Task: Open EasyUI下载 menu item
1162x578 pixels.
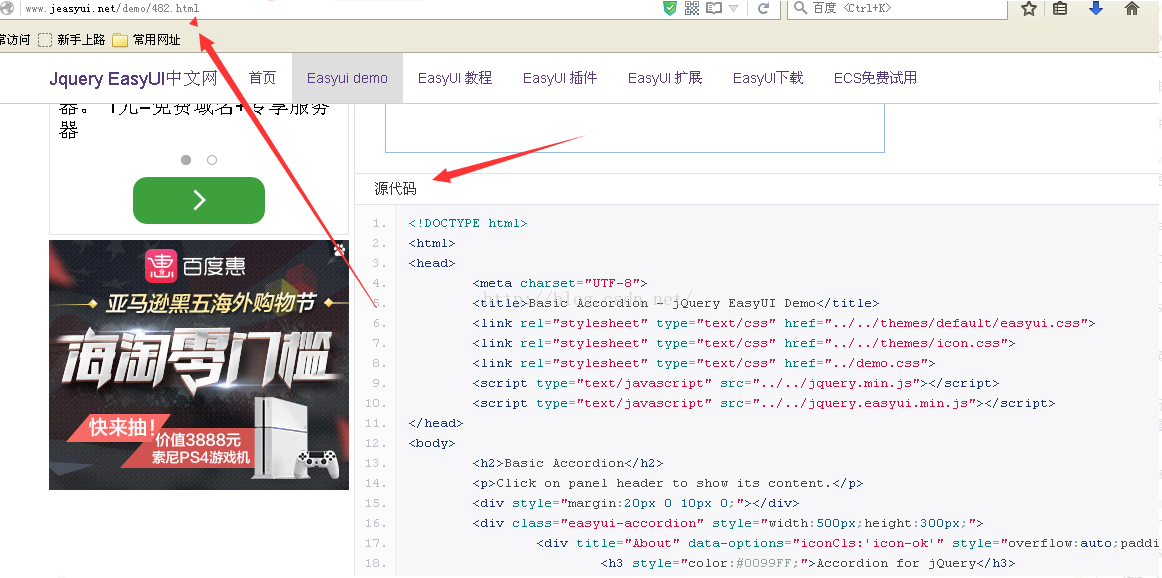Action: (x=768, y=78)
